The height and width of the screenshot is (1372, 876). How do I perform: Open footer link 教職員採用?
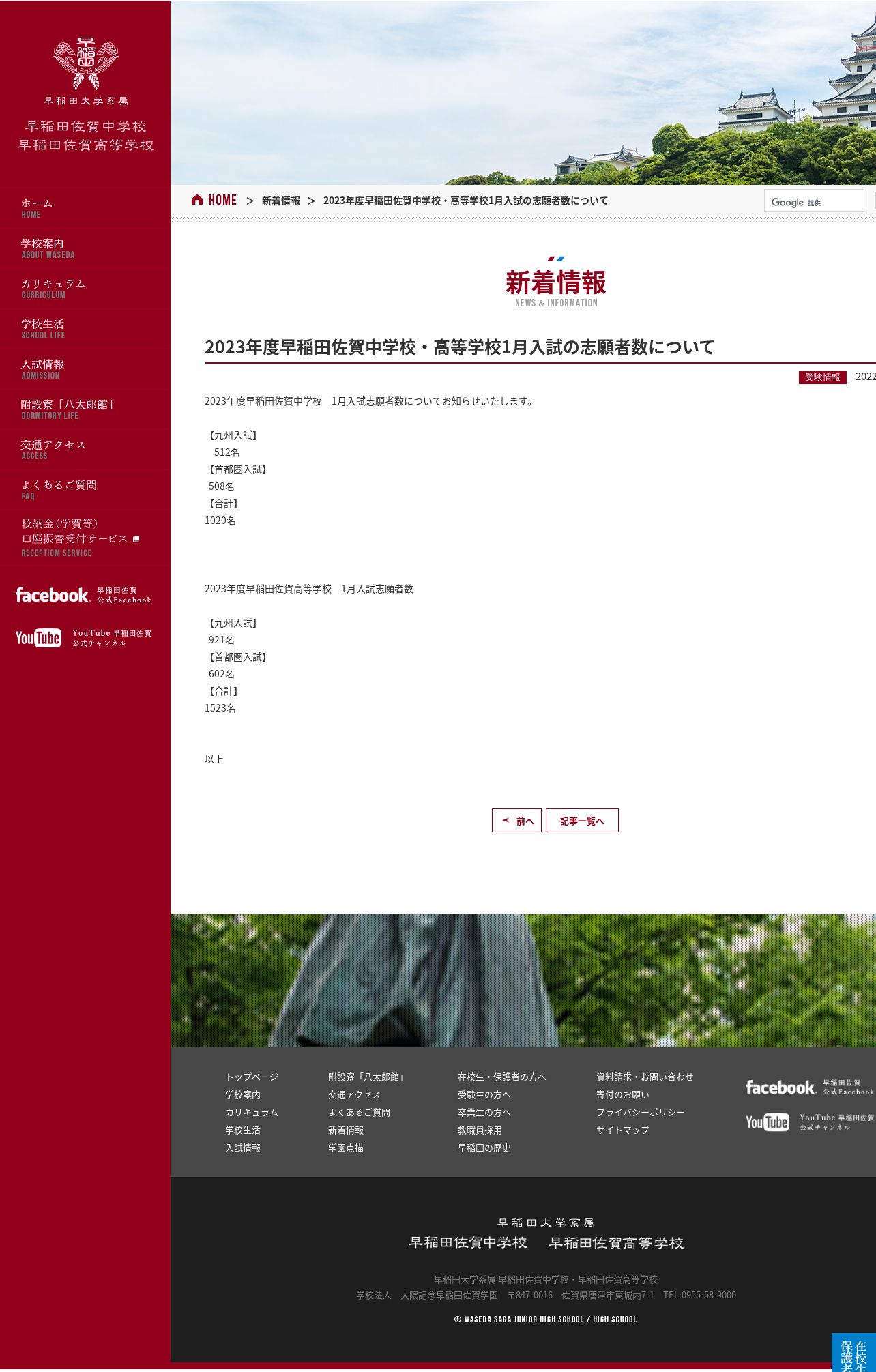click(x=480, y=1130)
